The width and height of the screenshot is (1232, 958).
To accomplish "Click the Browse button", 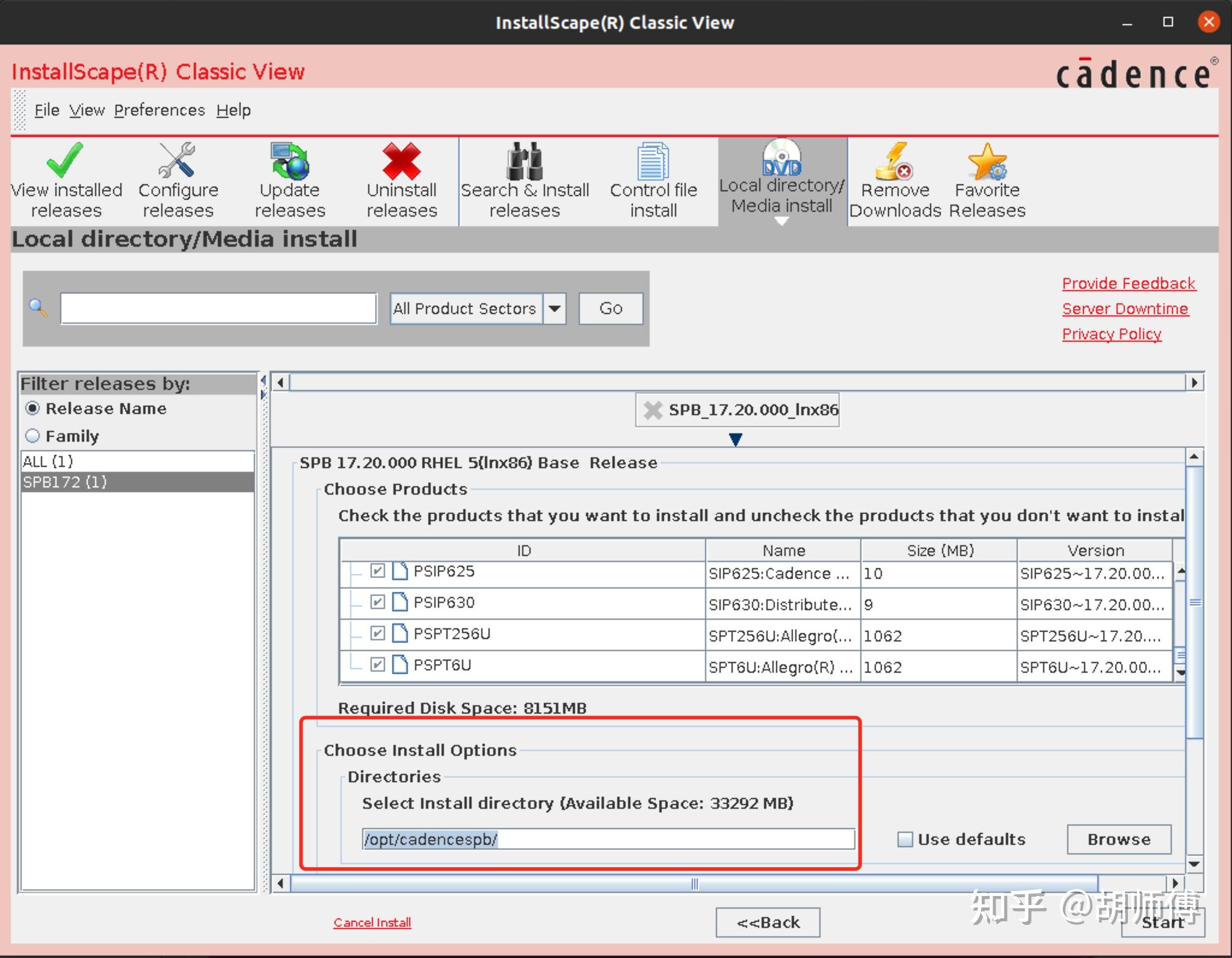I will [x=1119, y=839].
